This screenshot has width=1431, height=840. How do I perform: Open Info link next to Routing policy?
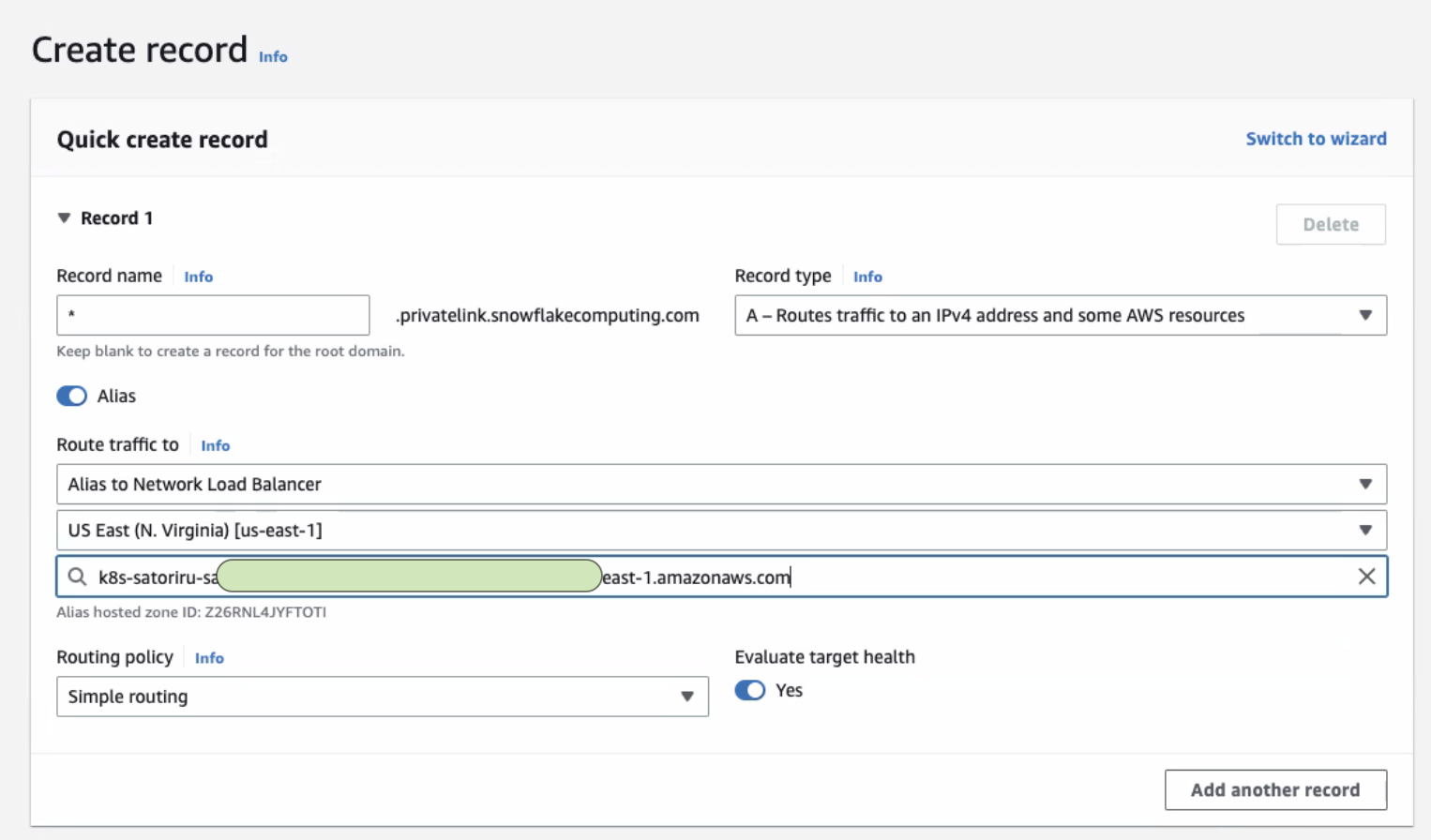coord(209,658)
